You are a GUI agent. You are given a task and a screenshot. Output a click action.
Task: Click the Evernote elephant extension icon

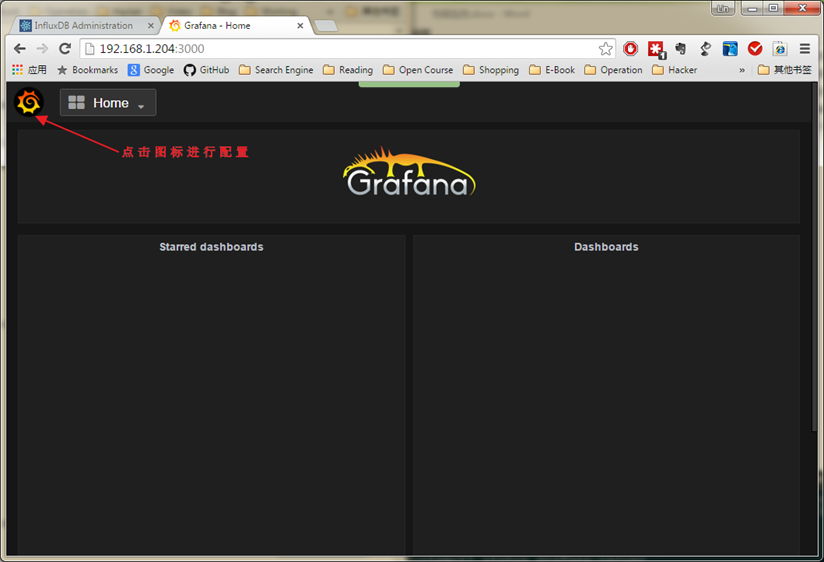(x=681, y=48)
